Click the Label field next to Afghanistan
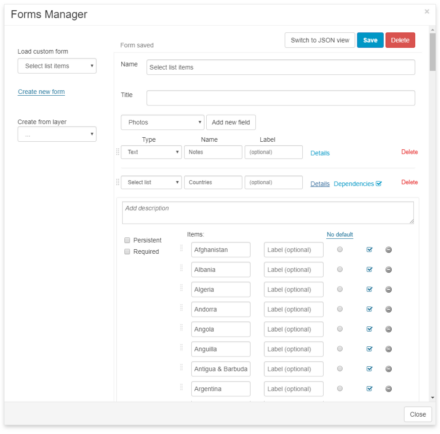 click(x=293, y=250)
